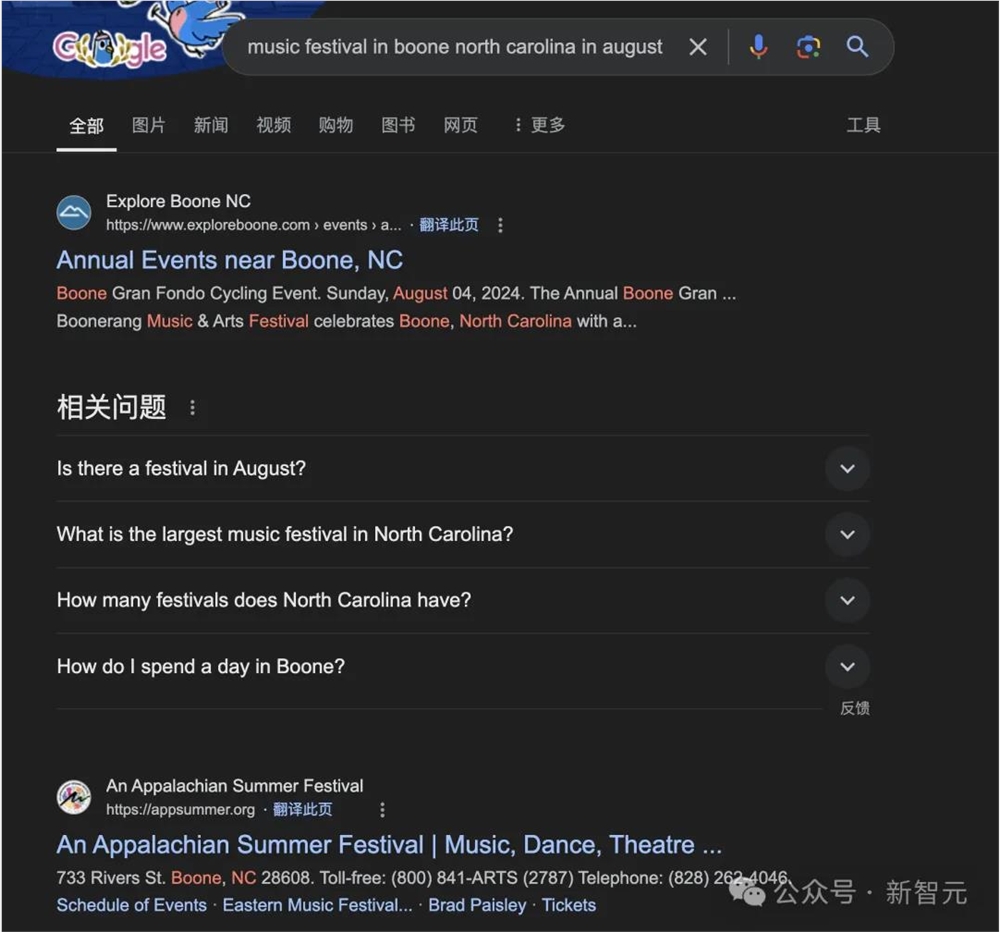This screenshot has height=932, width=1000.
Task: Focus the search input field
Action: tap(455, 47)
